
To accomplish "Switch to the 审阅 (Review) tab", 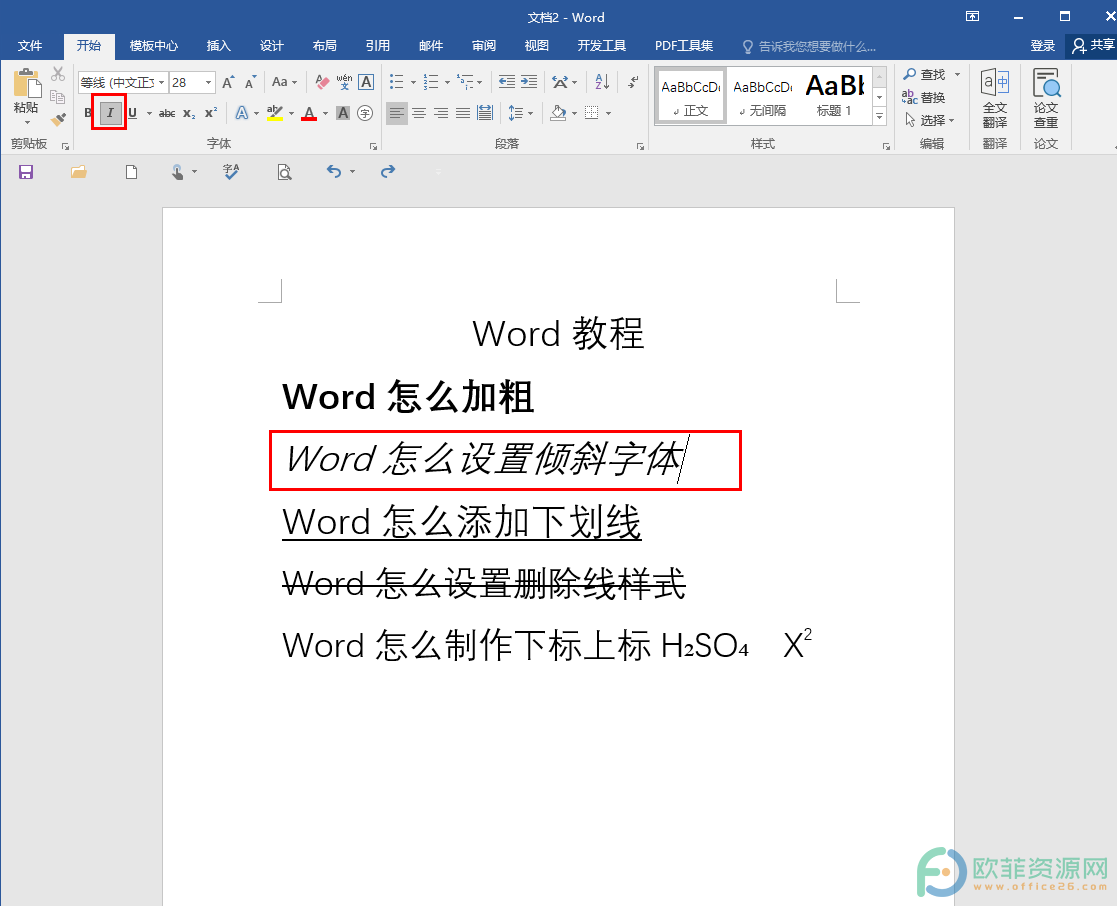I will click(484, 46).
